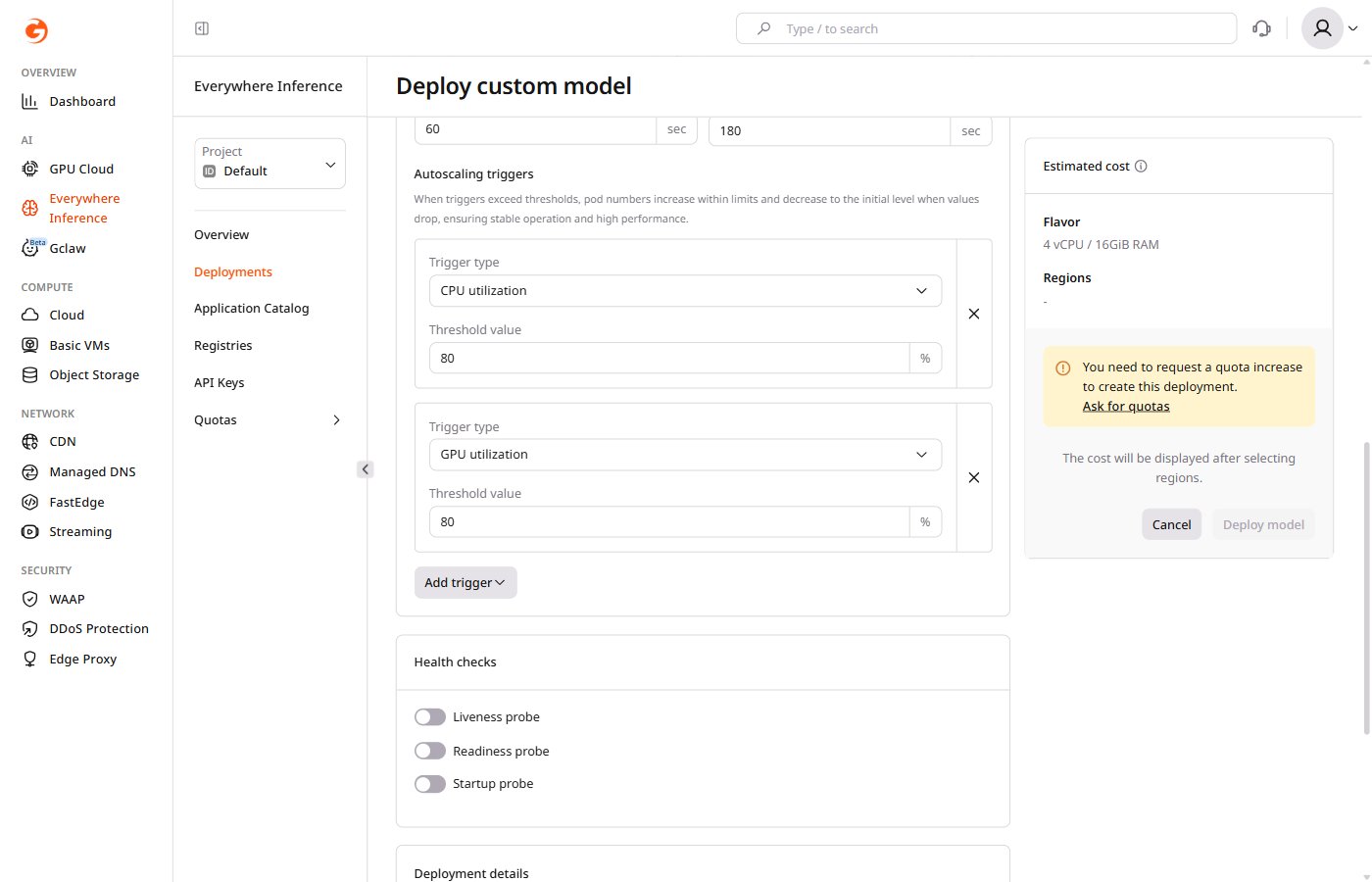Click the CPU trigger threshold value field
The width and height of the screenshot is (1372, 882).
point(669,358)
